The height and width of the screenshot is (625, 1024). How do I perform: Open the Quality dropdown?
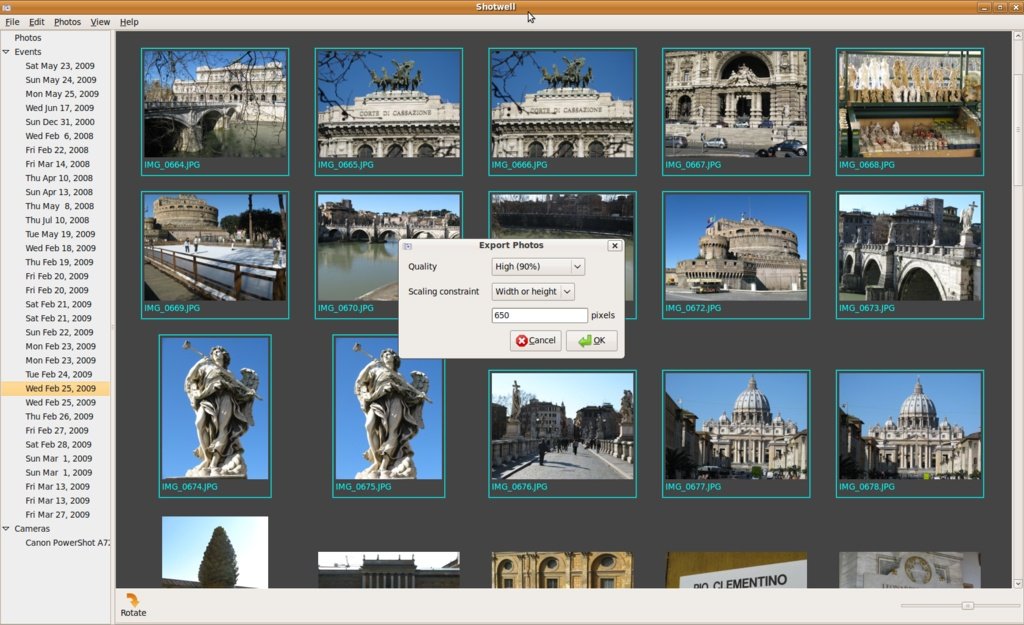tap(538, 267)
